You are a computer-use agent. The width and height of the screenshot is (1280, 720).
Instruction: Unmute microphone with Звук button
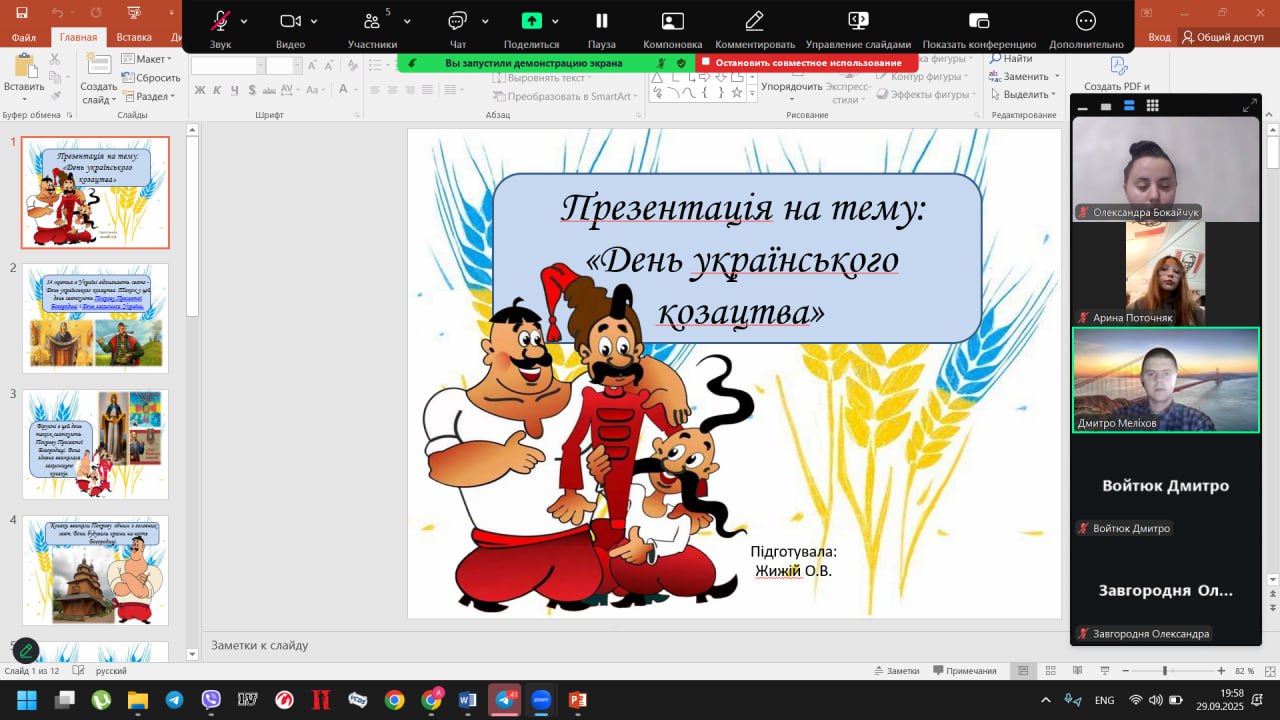click(220, 22)
